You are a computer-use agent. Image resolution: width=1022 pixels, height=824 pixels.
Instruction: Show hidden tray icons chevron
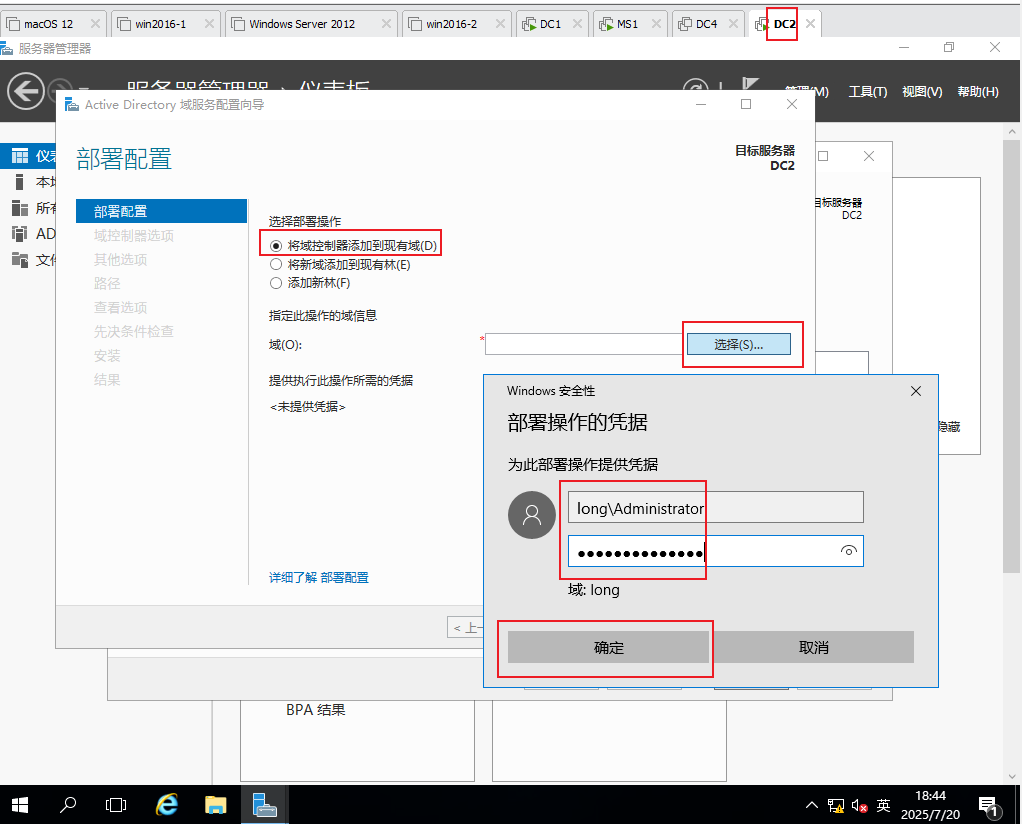(x=811, y=805)
